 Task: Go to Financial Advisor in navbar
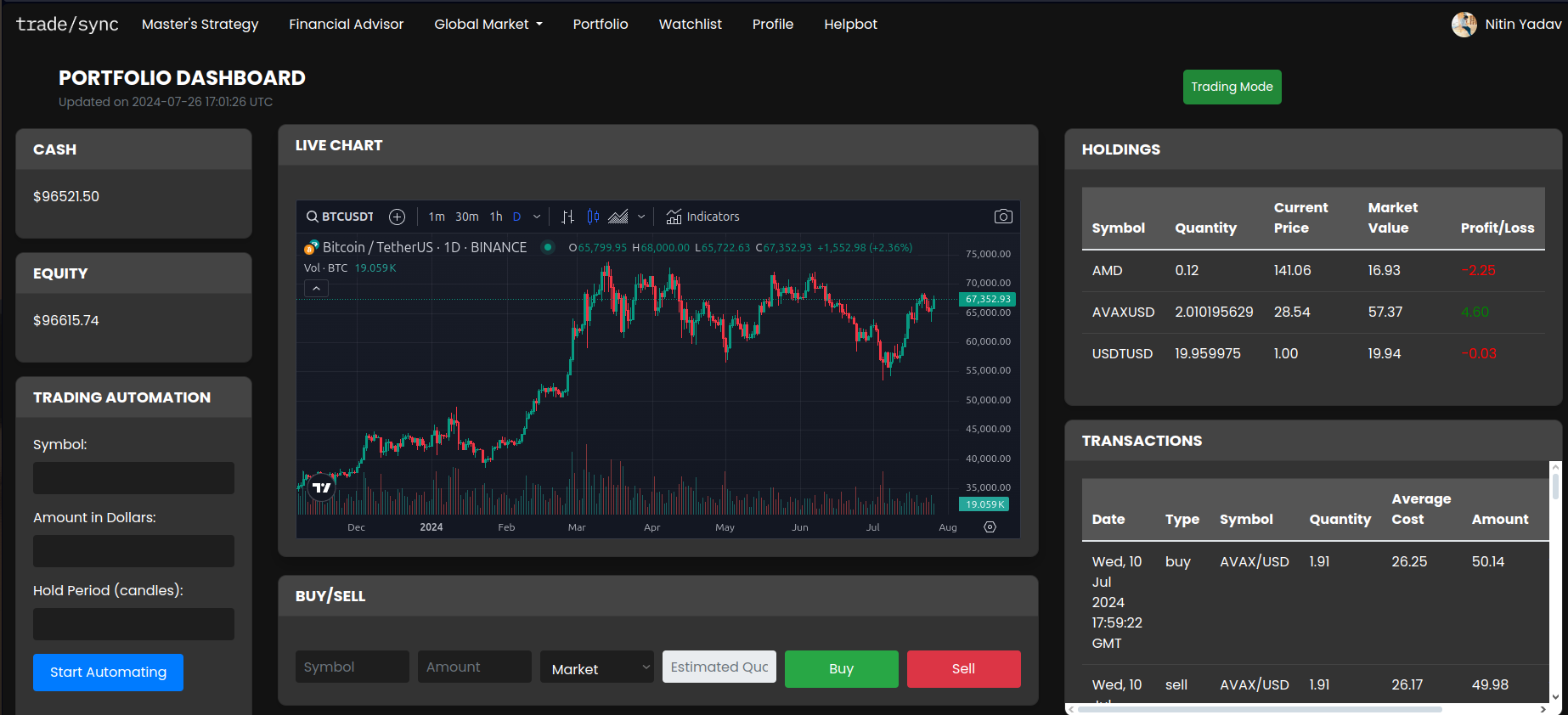[x=346, y=24]
